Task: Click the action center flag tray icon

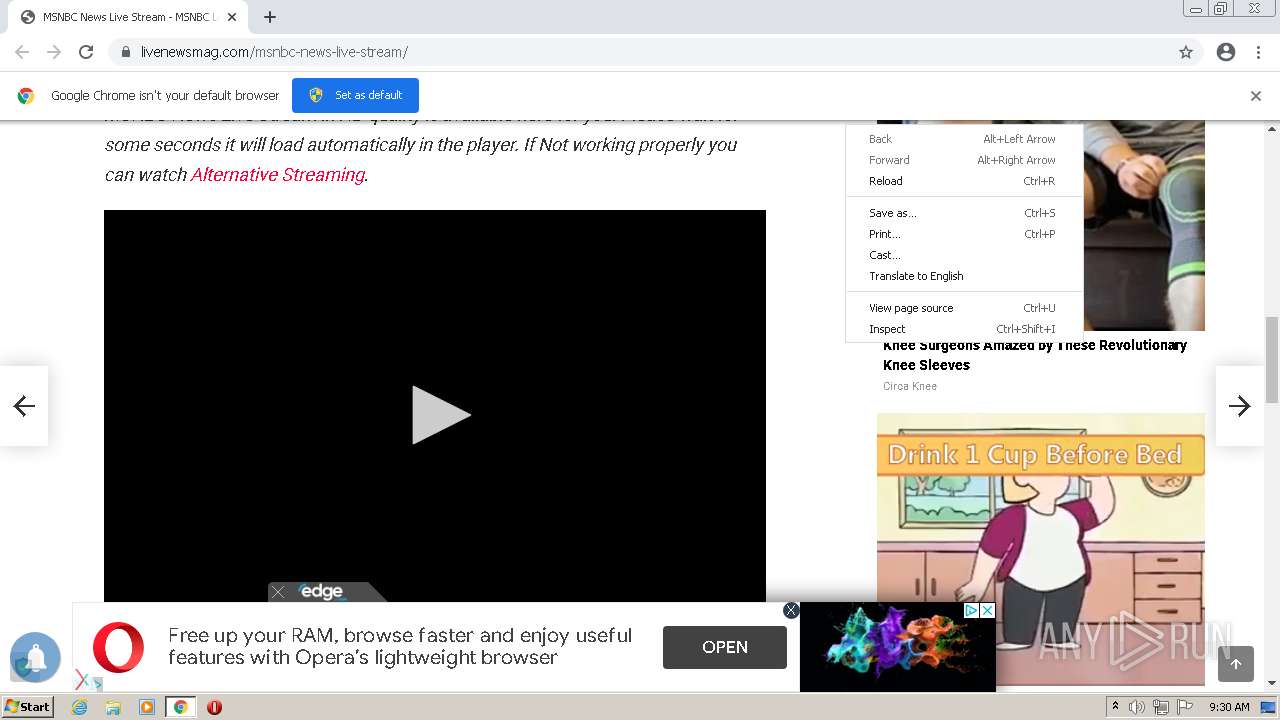Action: click(1185, 707)
